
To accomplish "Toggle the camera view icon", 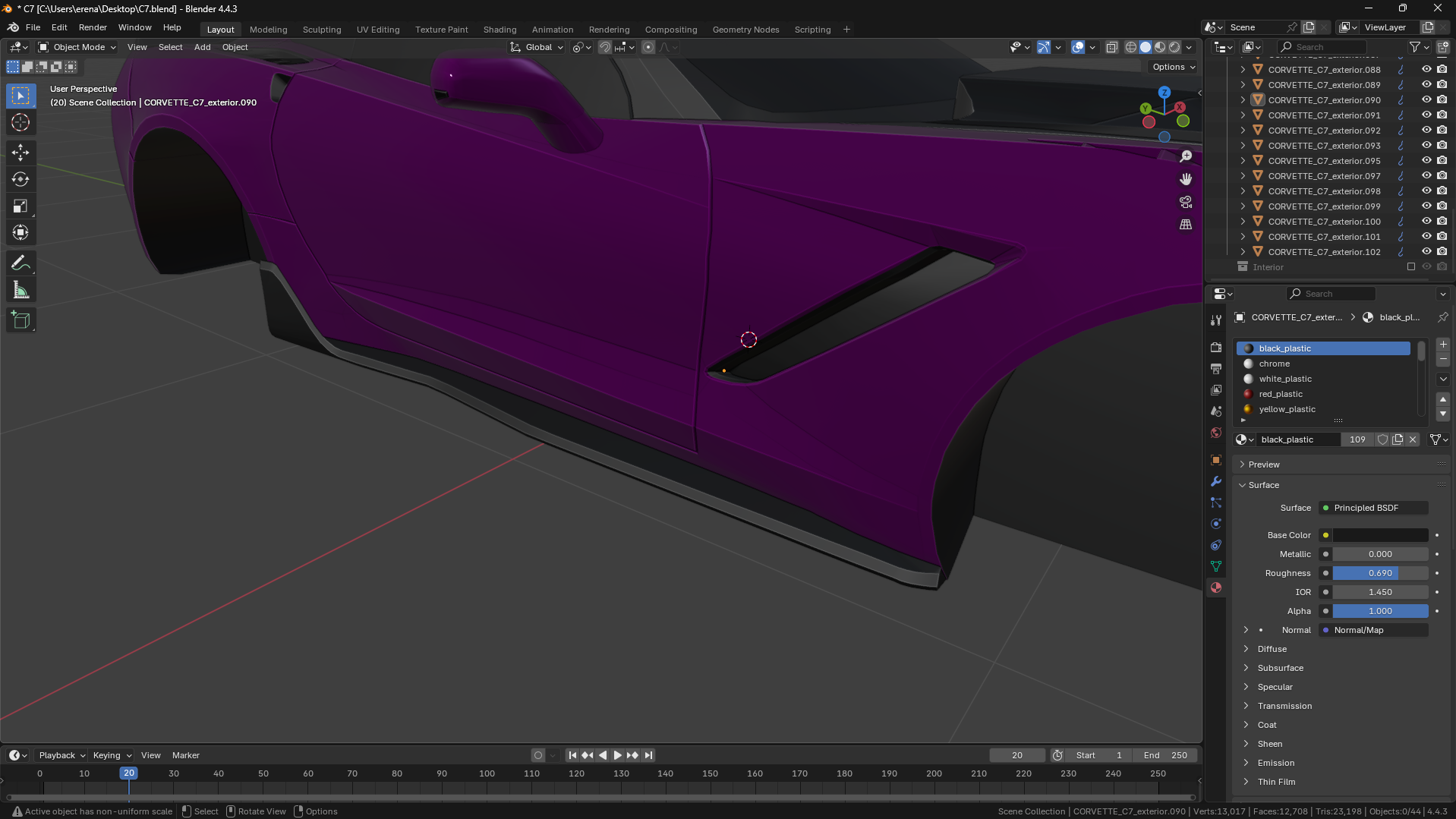I will [x=1186, y=202].
